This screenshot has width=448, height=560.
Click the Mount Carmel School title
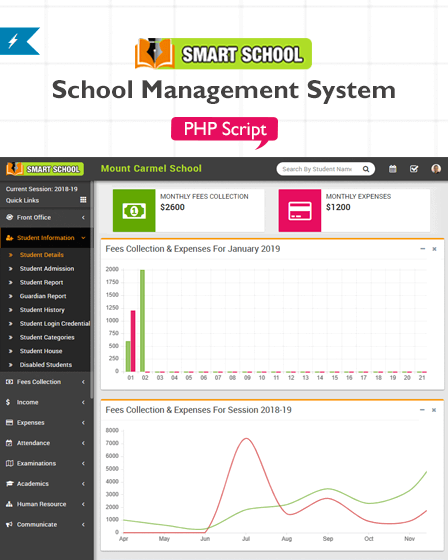(151, 169)
